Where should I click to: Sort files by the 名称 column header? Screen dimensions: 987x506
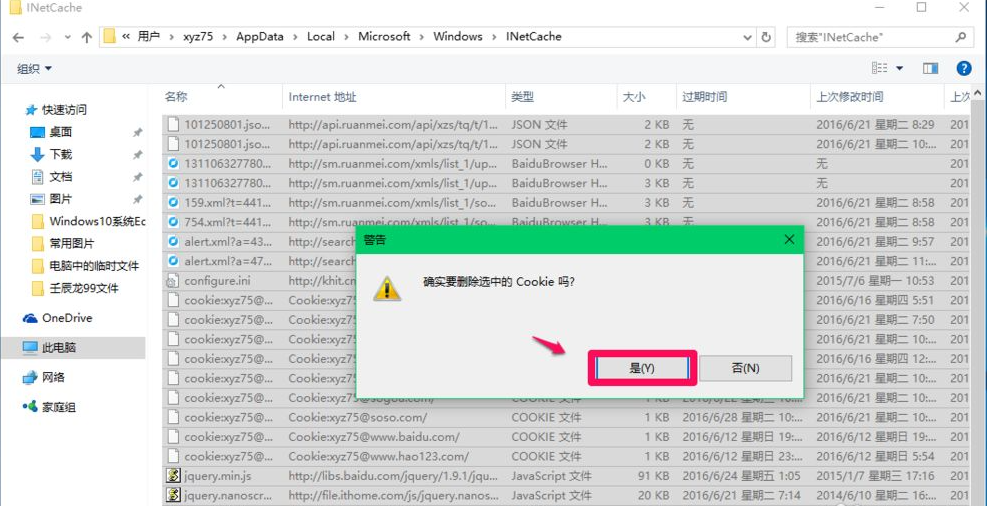click(x=176, y=97)
